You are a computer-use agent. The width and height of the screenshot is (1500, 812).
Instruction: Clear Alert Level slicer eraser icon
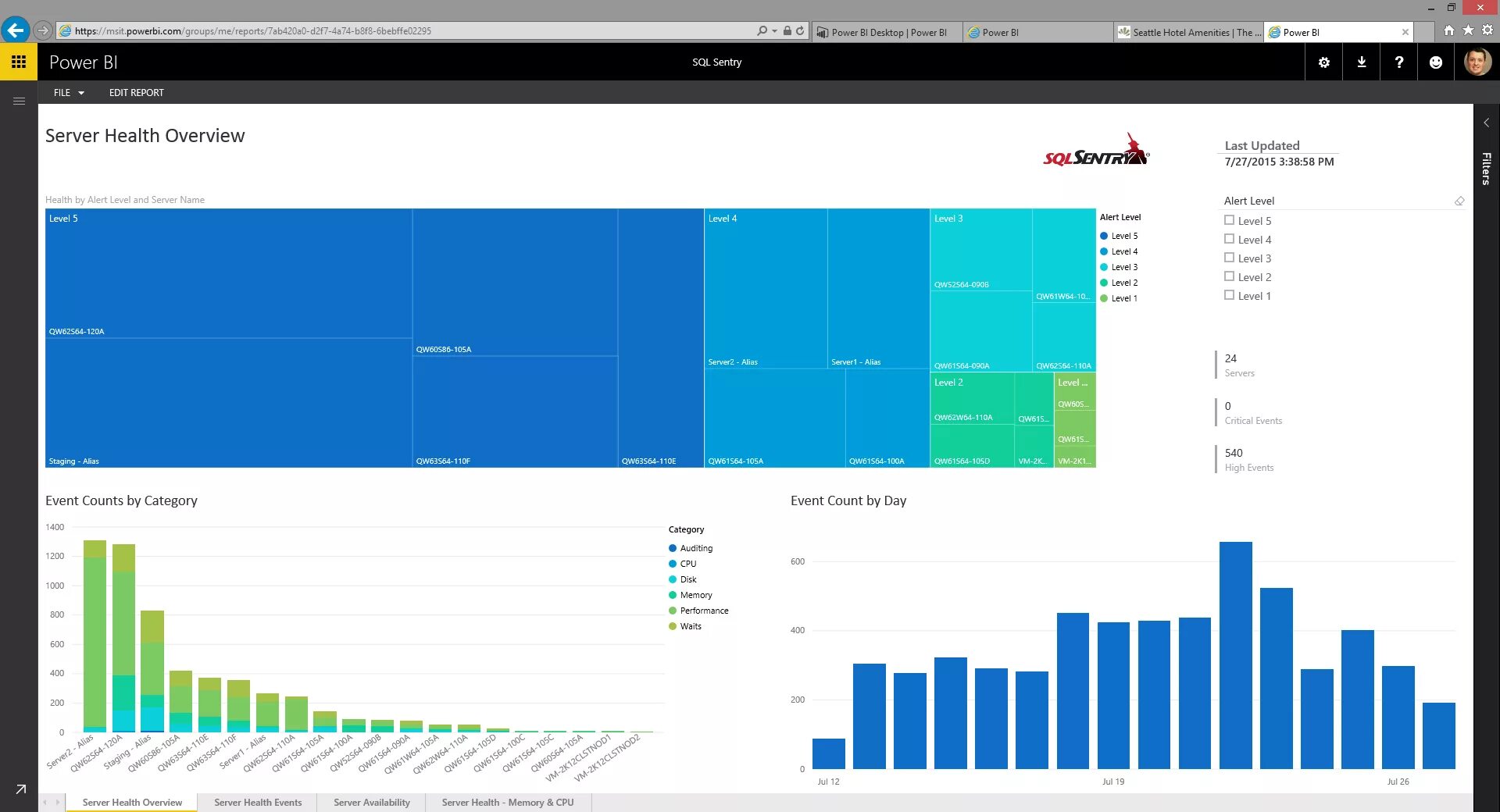1459,201
